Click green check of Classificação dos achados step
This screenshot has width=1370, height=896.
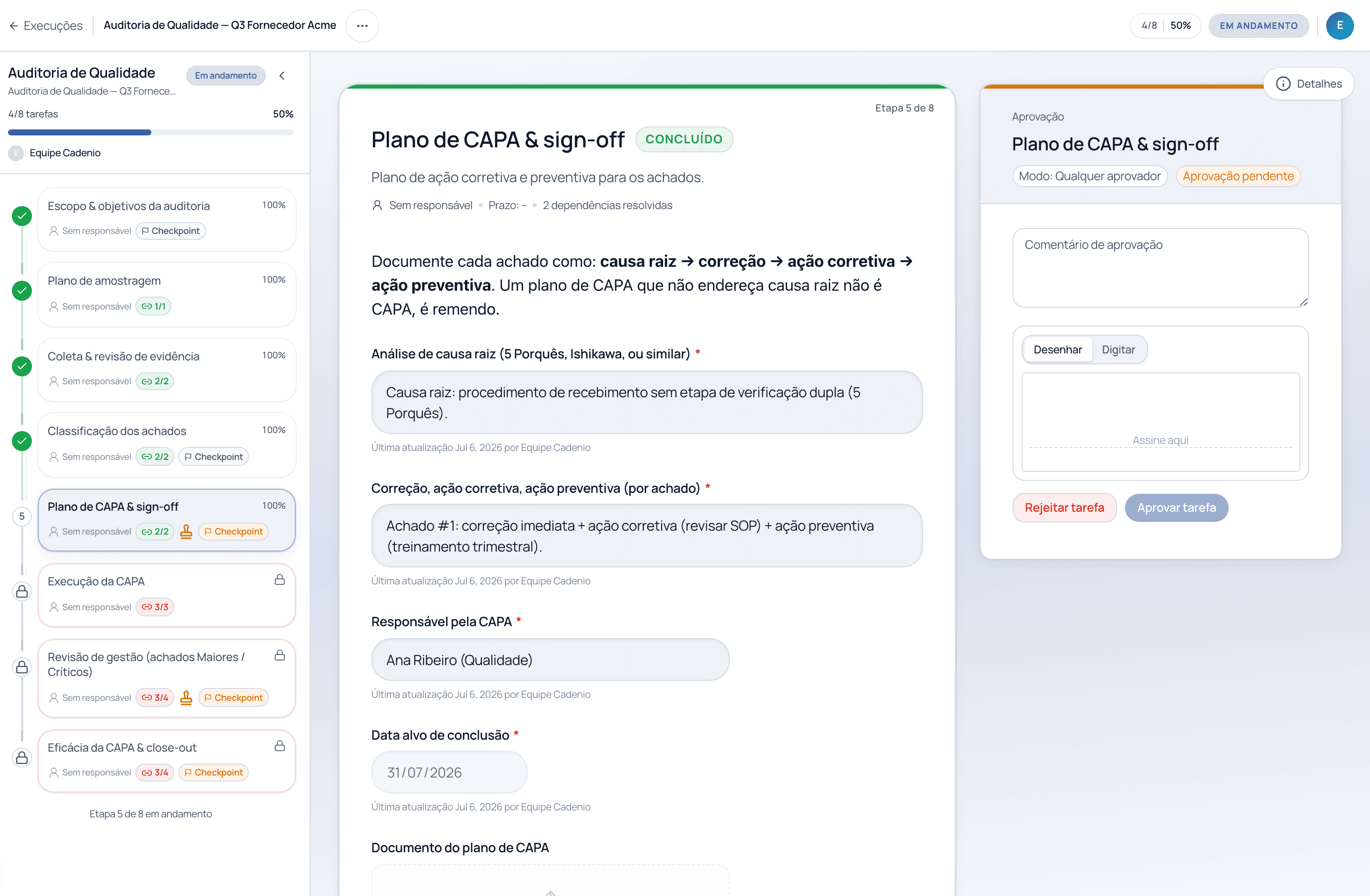tap(22, 442)
